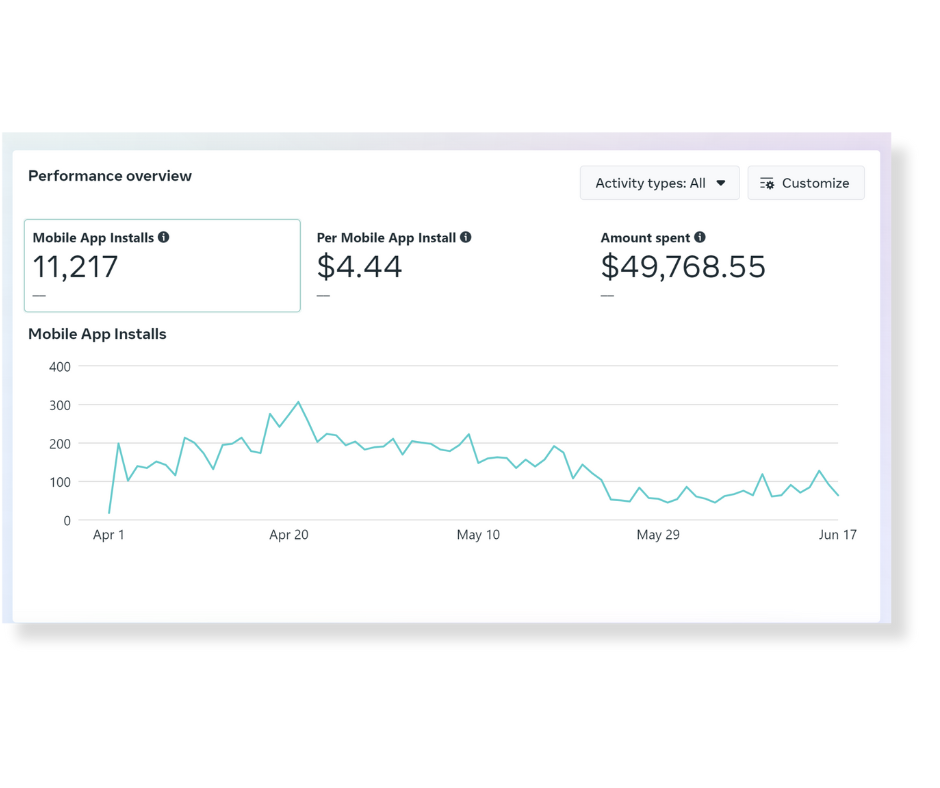Click the 100 y-axis label
Viewport: 940px width, 788px height.
[60, 482]
